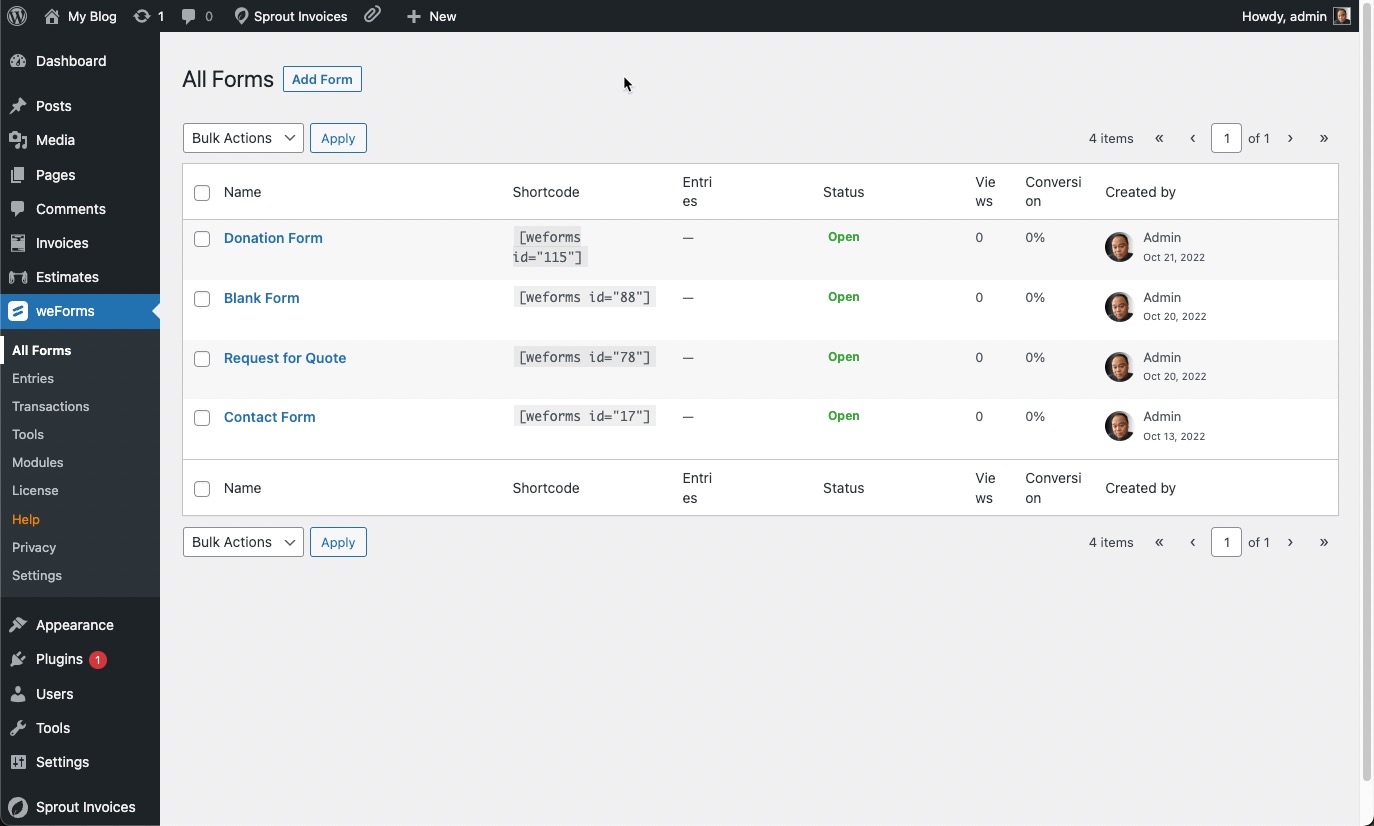This screenshot has width=1374, height=826.
Task: Click the WordPress logo icon
Action: click(x=17, y=16)
